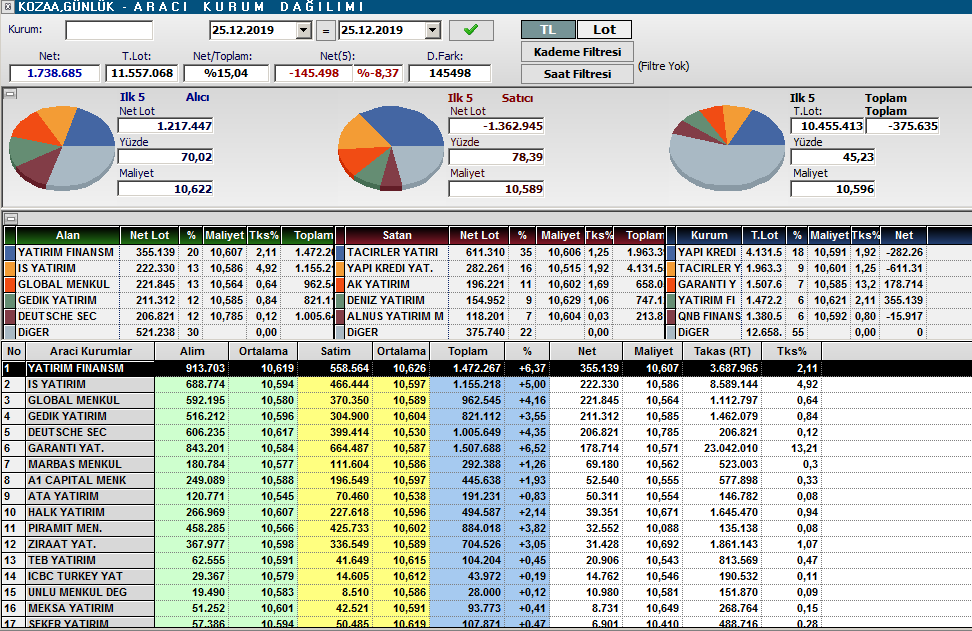Click the seller Net Lot value -1.362.945
Image resolution: width=972 pixels, height=631 pixels.
[x=497, y=126]
